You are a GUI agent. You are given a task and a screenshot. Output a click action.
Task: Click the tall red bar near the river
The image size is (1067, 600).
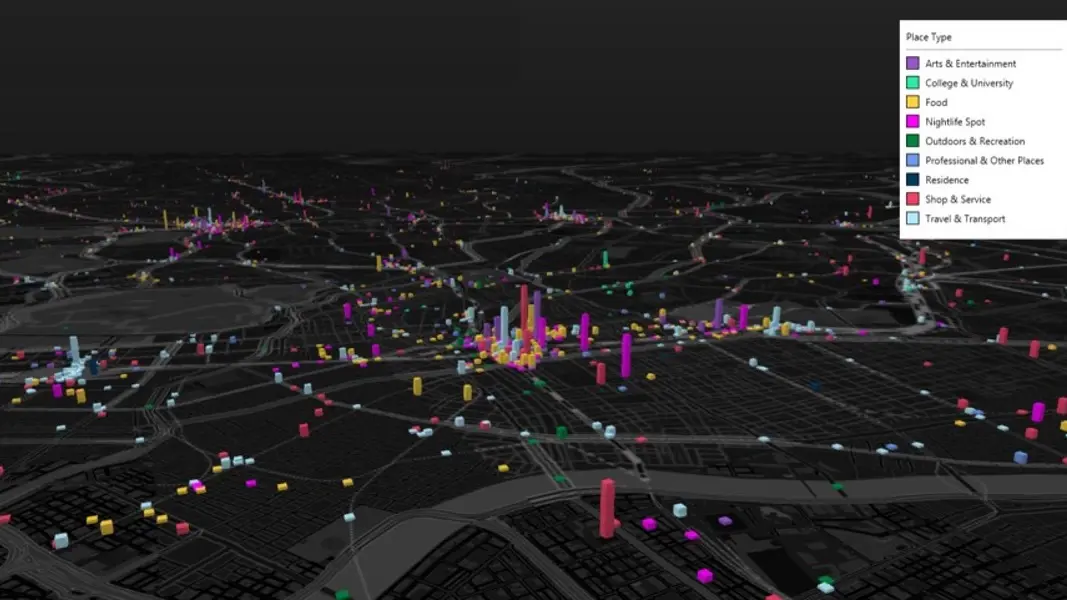tap(607, 508)
